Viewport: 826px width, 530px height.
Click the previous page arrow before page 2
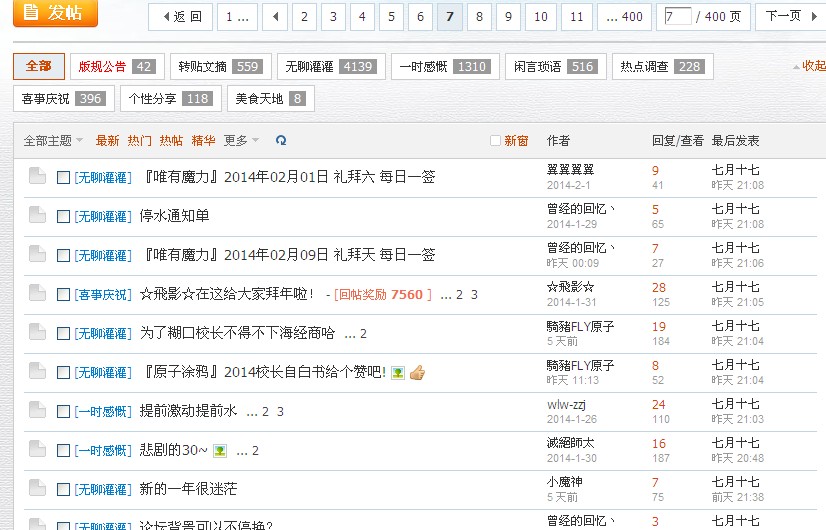[x=275, y=16]
